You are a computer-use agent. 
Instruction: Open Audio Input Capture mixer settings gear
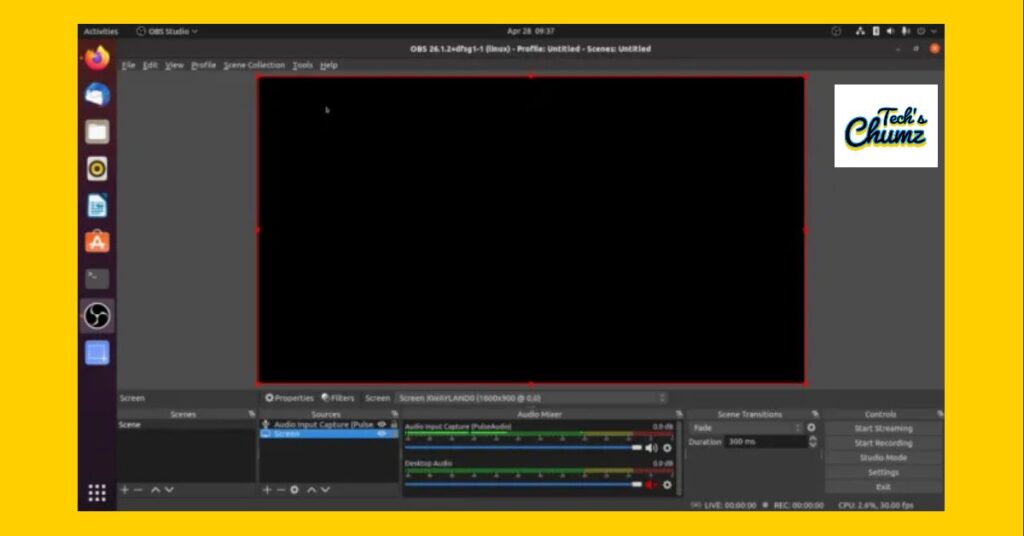tap(667, 448)
